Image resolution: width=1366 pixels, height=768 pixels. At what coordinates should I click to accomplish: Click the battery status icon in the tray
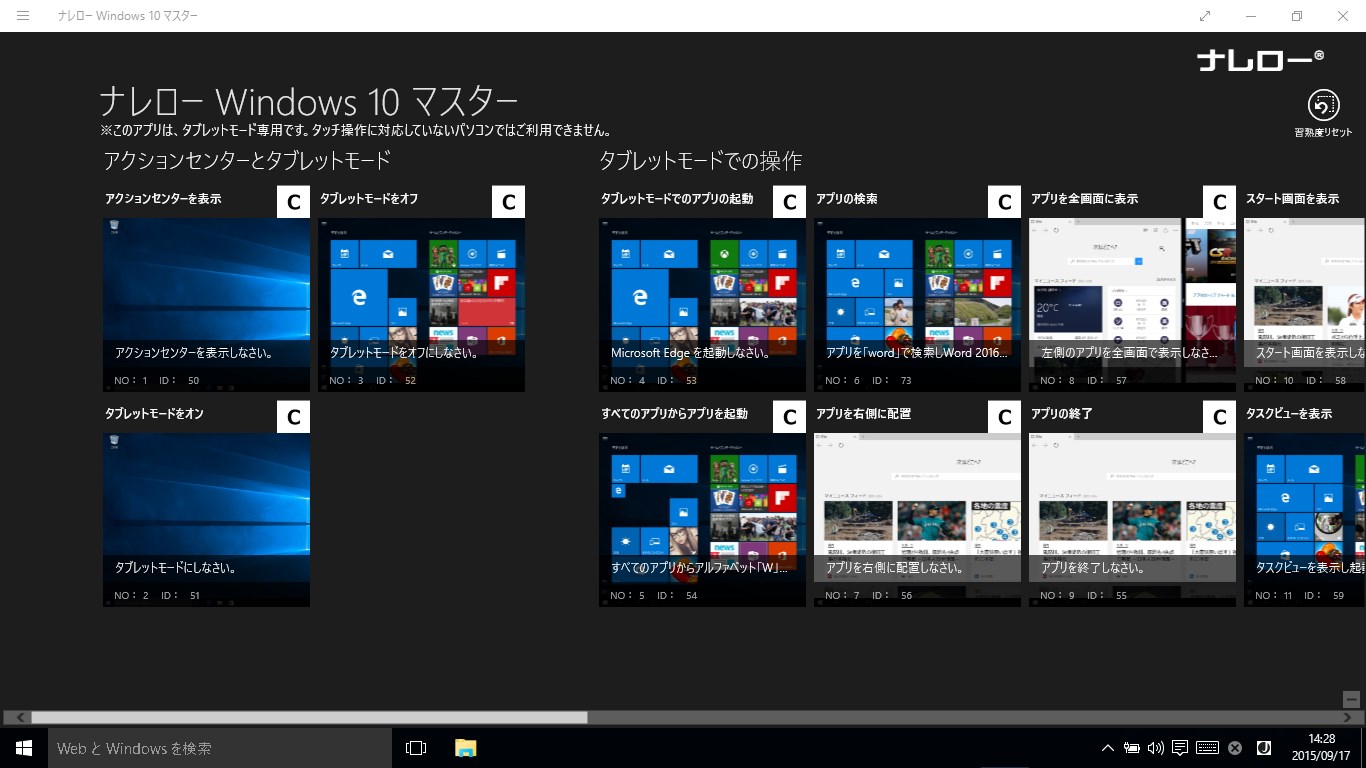point(1131,747)
